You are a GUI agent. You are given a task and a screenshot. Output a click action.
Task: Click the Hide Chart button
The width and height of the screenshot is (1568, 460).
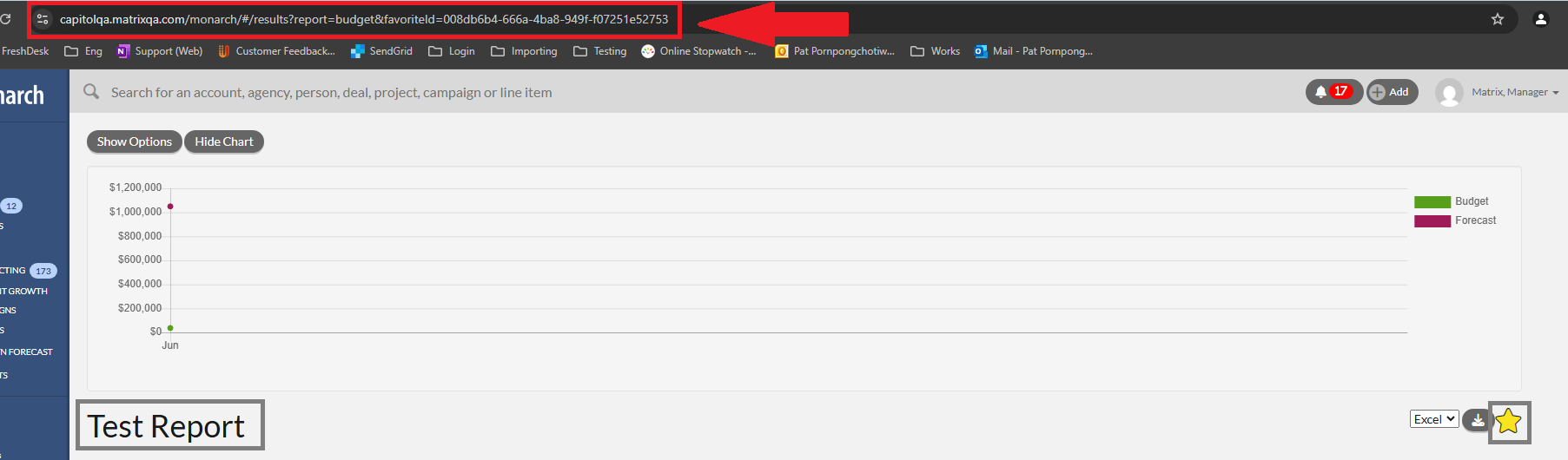tap(224, 141)
